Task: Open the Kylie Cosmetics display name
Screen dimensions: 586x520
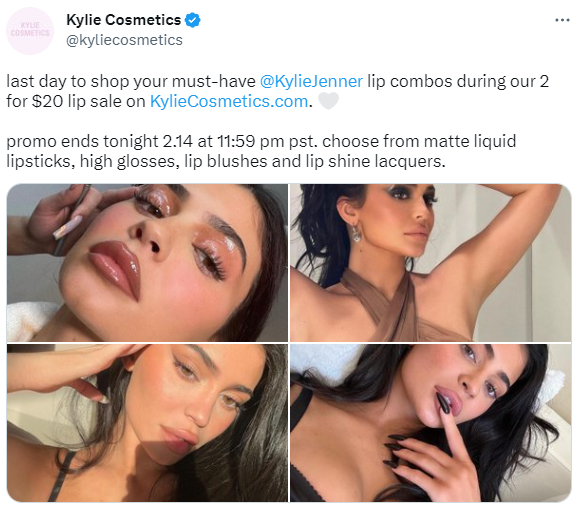Action: pos(123,20)
